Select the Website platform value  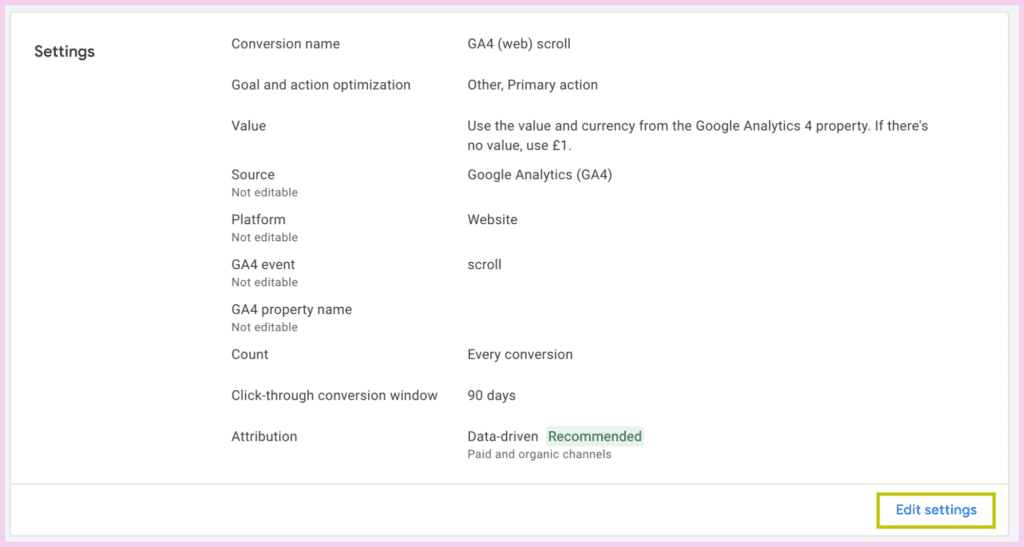(492, 220)
